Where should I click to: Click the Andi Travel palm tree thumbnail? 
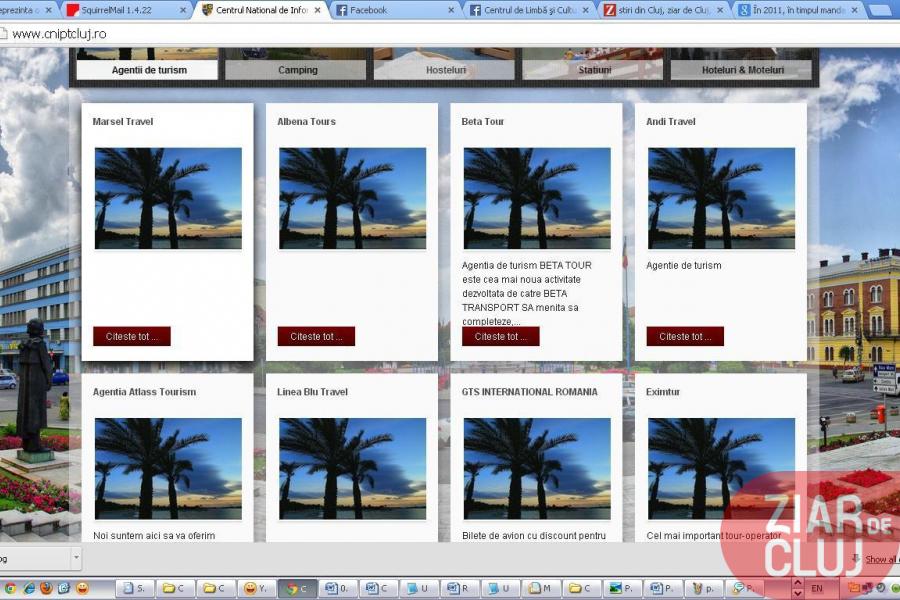(x=721, y=198)
